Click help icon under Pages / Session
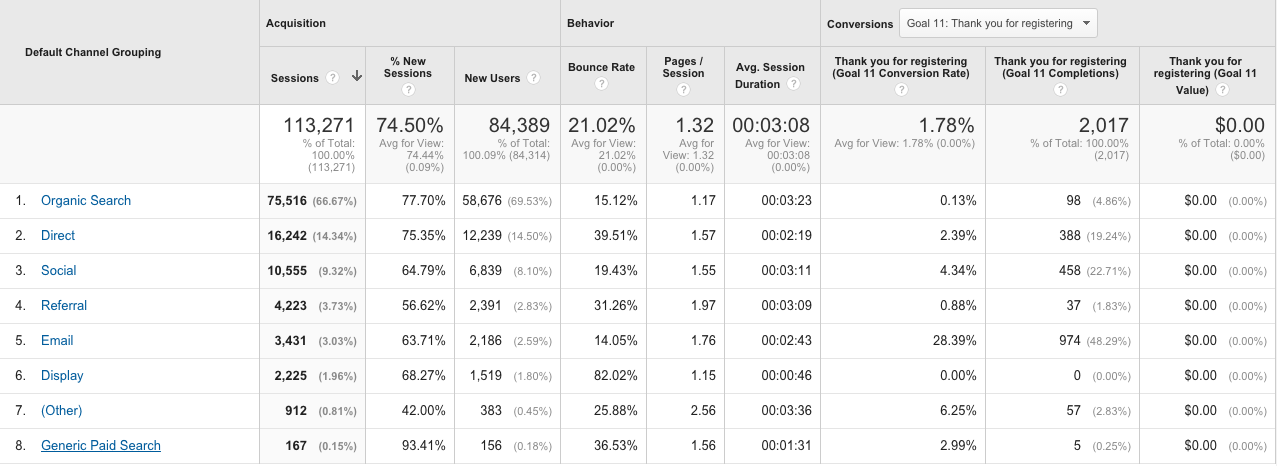 (x=683, y=90)
